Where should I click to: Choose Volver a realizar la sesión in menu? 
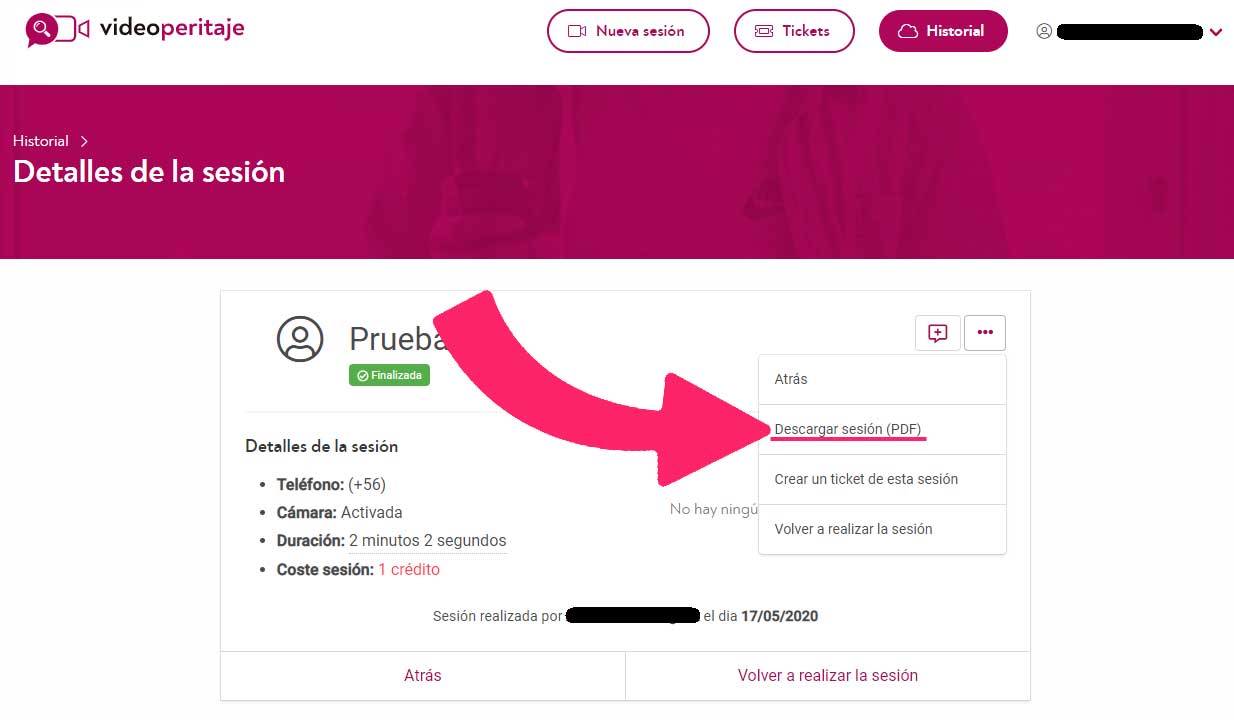click(x=853, y=529)
